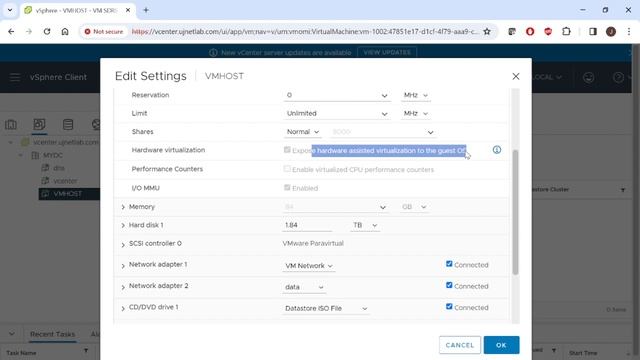The width and height of the screenshot is (640, 360).
Task: Select the dns VM in inventory tree
Action: 58,168
